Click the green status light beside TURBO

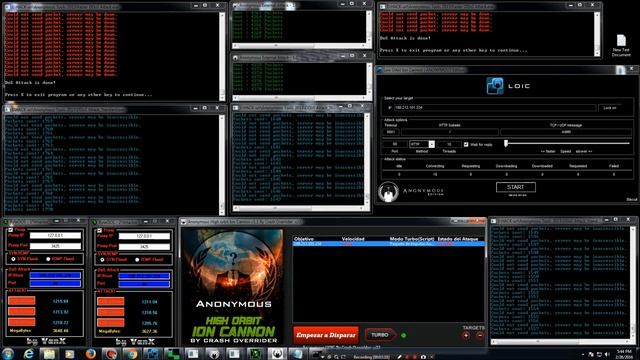[x=404, y=336]
